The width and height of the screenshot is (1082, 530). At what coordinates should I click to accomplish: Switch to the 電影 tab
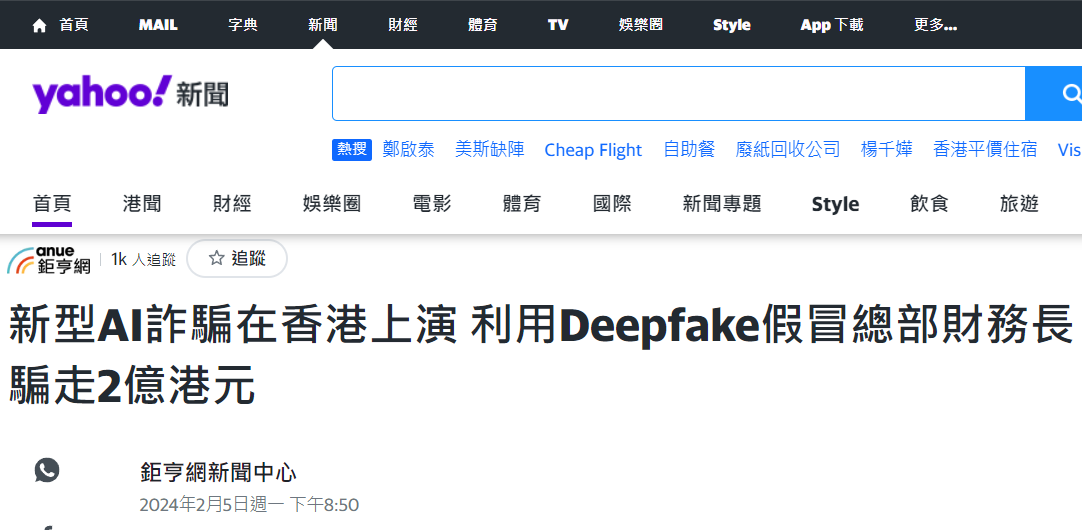click(432, 204)
